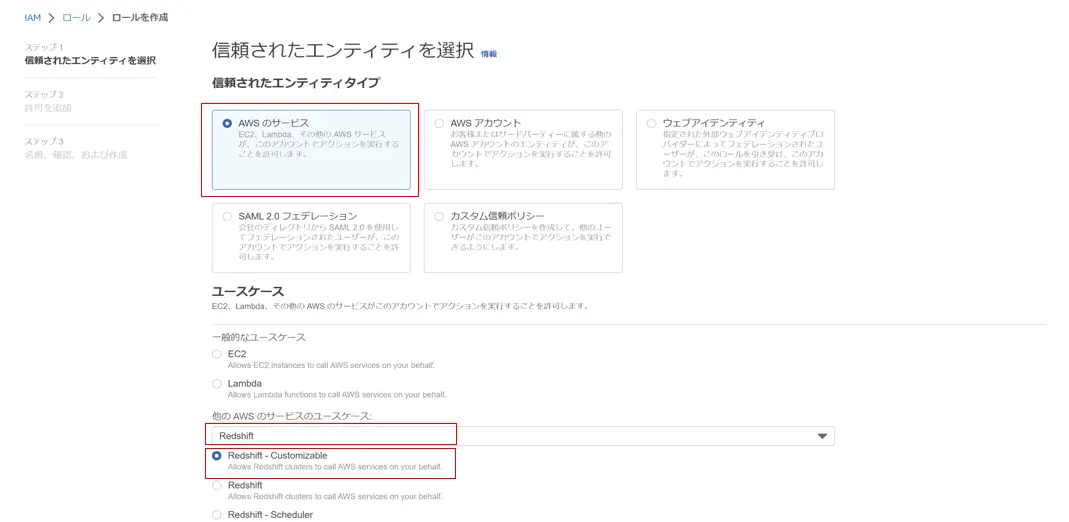
Task: Pick SAML 2.0 フェデレーション option
Action: (x=227, y=217)
